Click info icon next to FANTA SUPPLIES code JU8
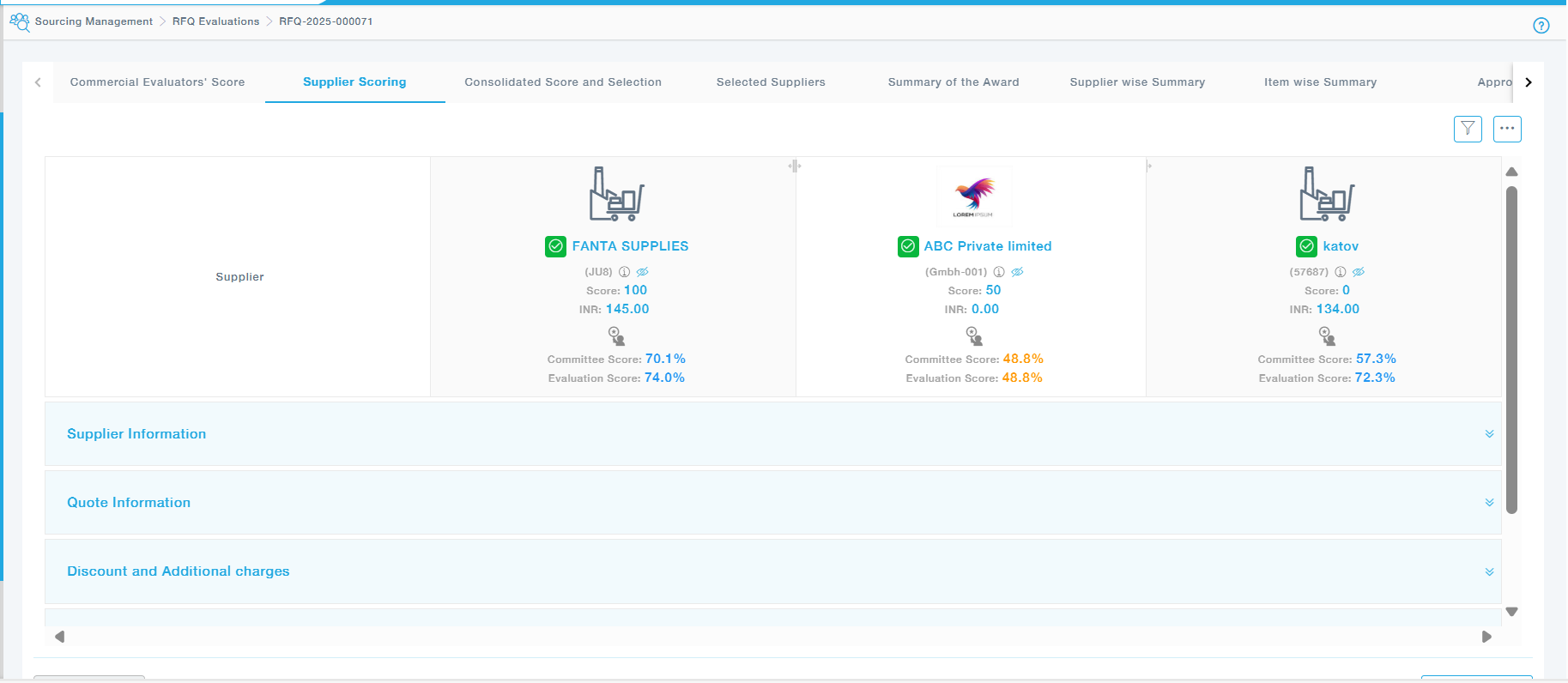The image size is (1568, 683). [625, 272]
